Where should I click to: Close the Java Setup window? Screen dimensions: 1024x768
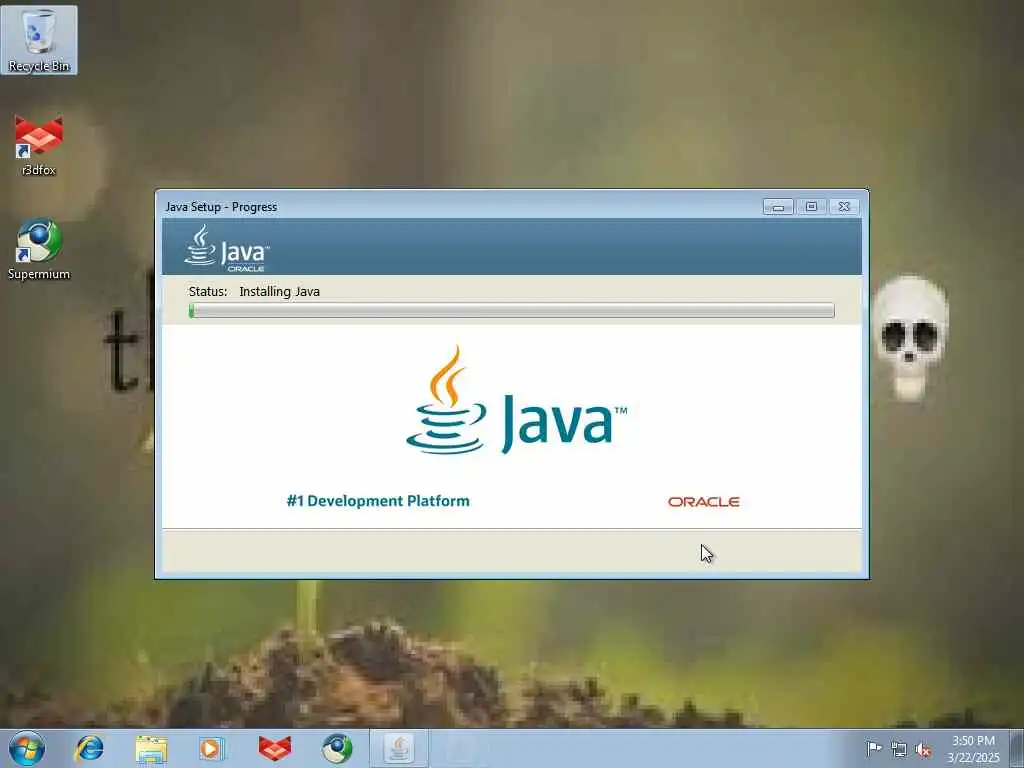pyautogui.click(x=844, y=206)
